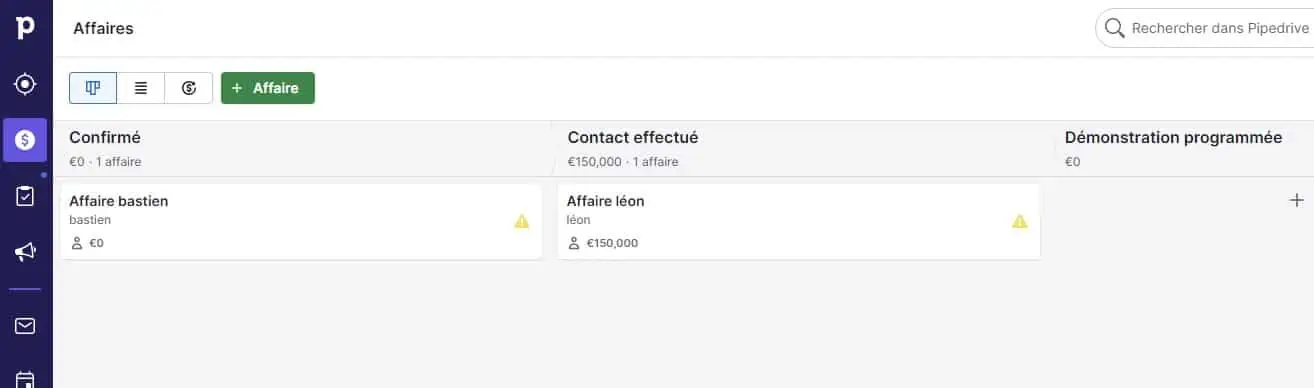Click the Pipedrive logo icon
Screen dimensions: 1314x388
click(x=25, y=27)
